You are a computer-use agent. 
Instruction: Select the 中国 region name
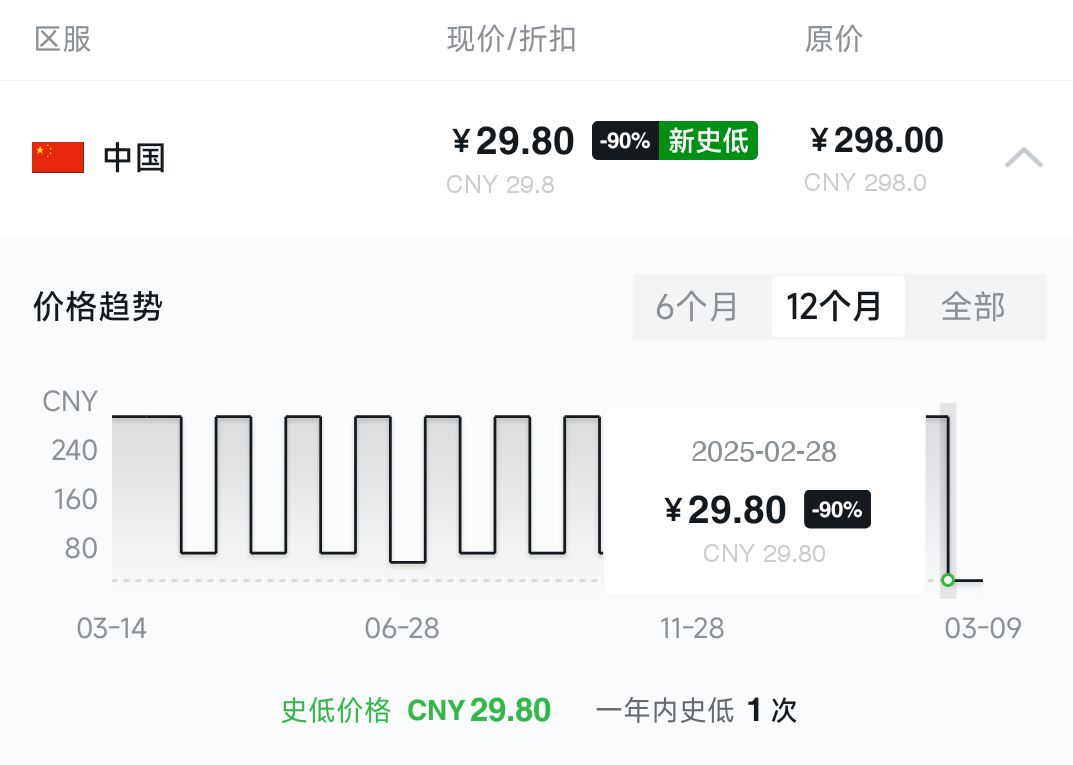click(x=134, y=158)
